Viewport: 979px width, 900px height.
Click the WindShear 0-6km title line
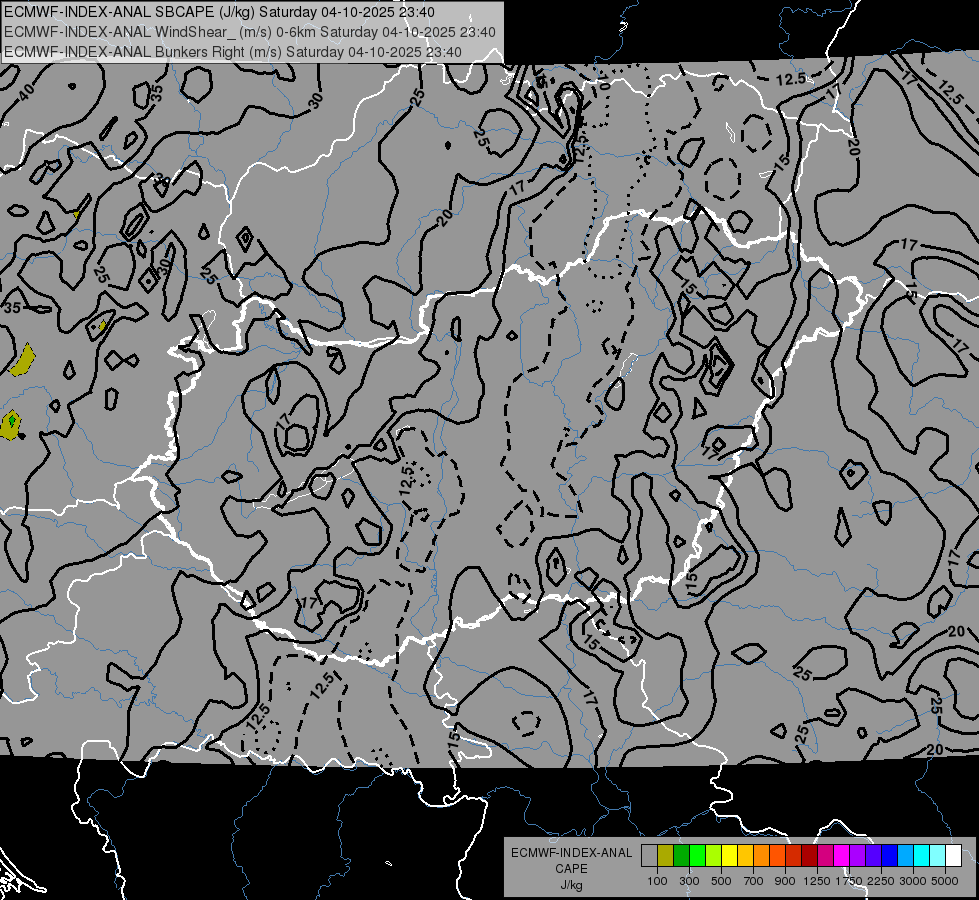[x=250, y=32]
